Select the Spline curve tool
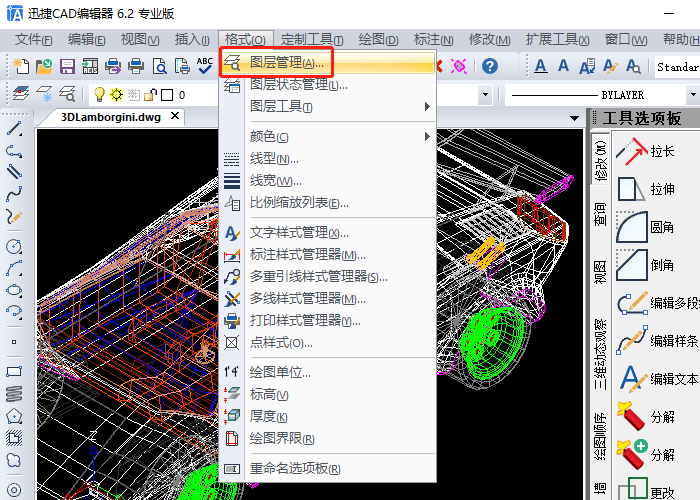This screenshot has height=500, width=700. [x=14, y=194]
